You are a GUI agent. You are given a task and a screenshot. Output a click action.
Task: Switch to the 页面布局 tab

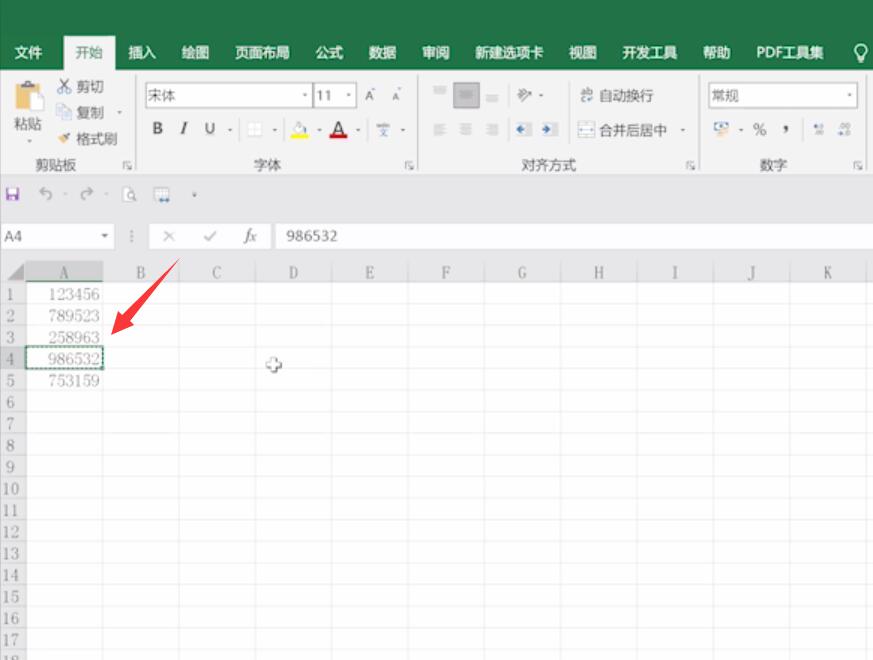coord(262,53)
